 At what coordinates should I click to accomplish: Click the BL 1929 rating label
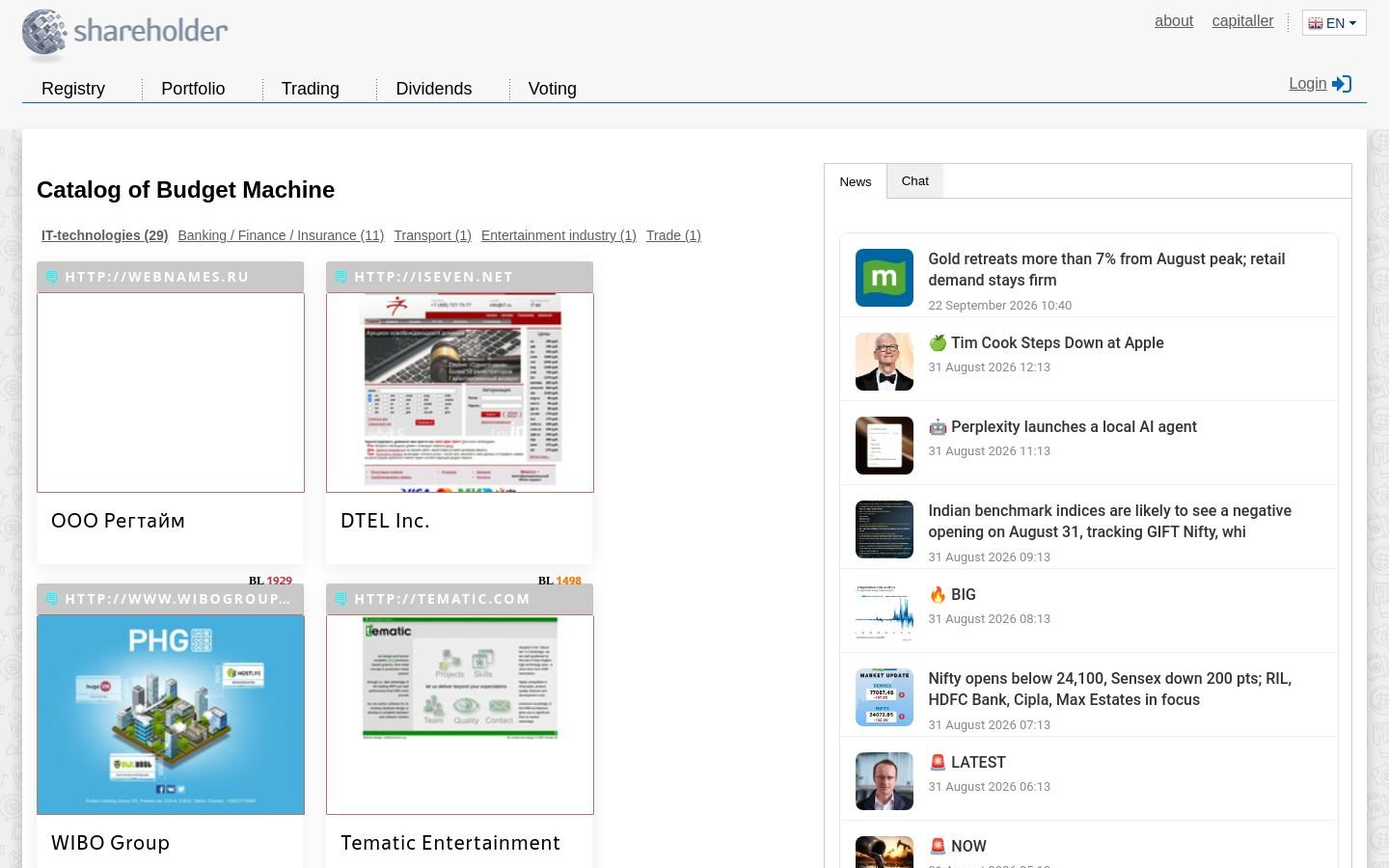(270, 581)
